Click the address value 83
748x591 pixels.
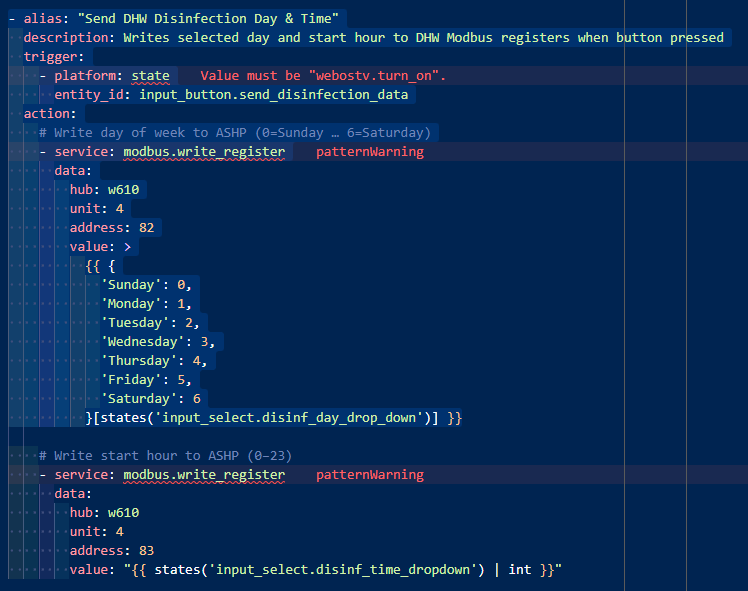pos(146,551)
